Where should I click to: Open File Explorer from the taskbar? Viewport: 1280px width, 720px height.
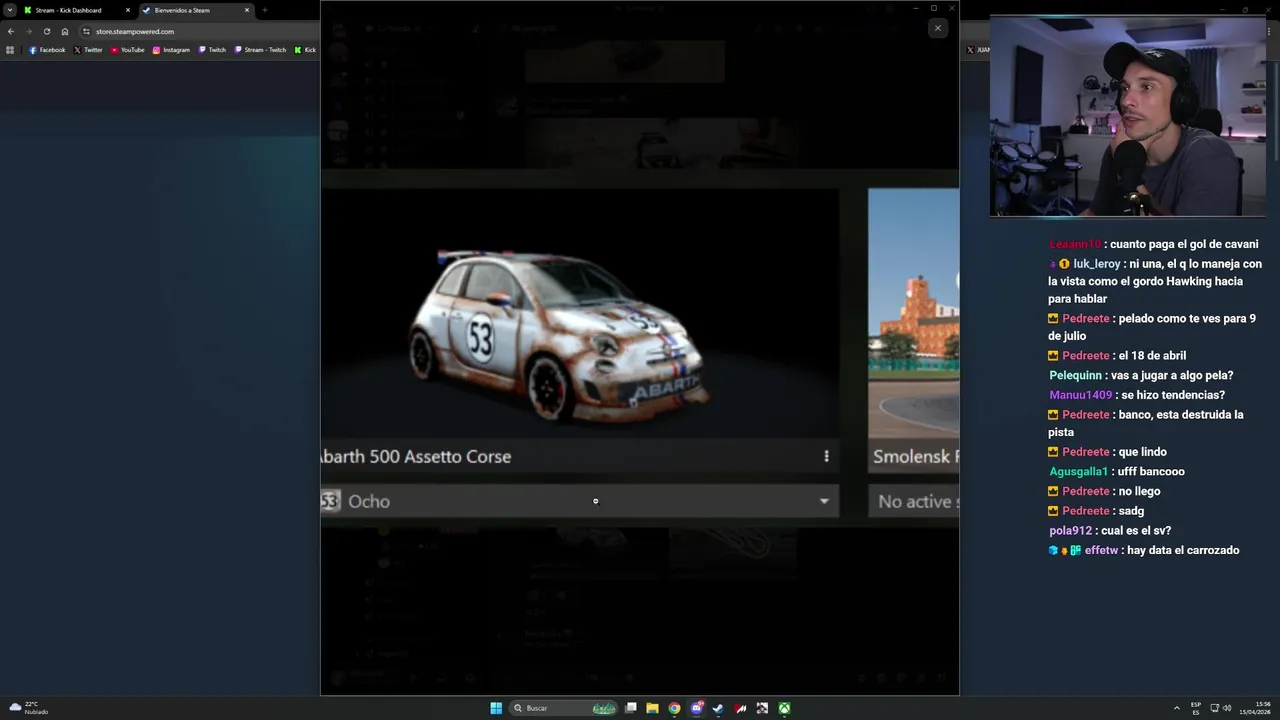[x=652, y=708]
